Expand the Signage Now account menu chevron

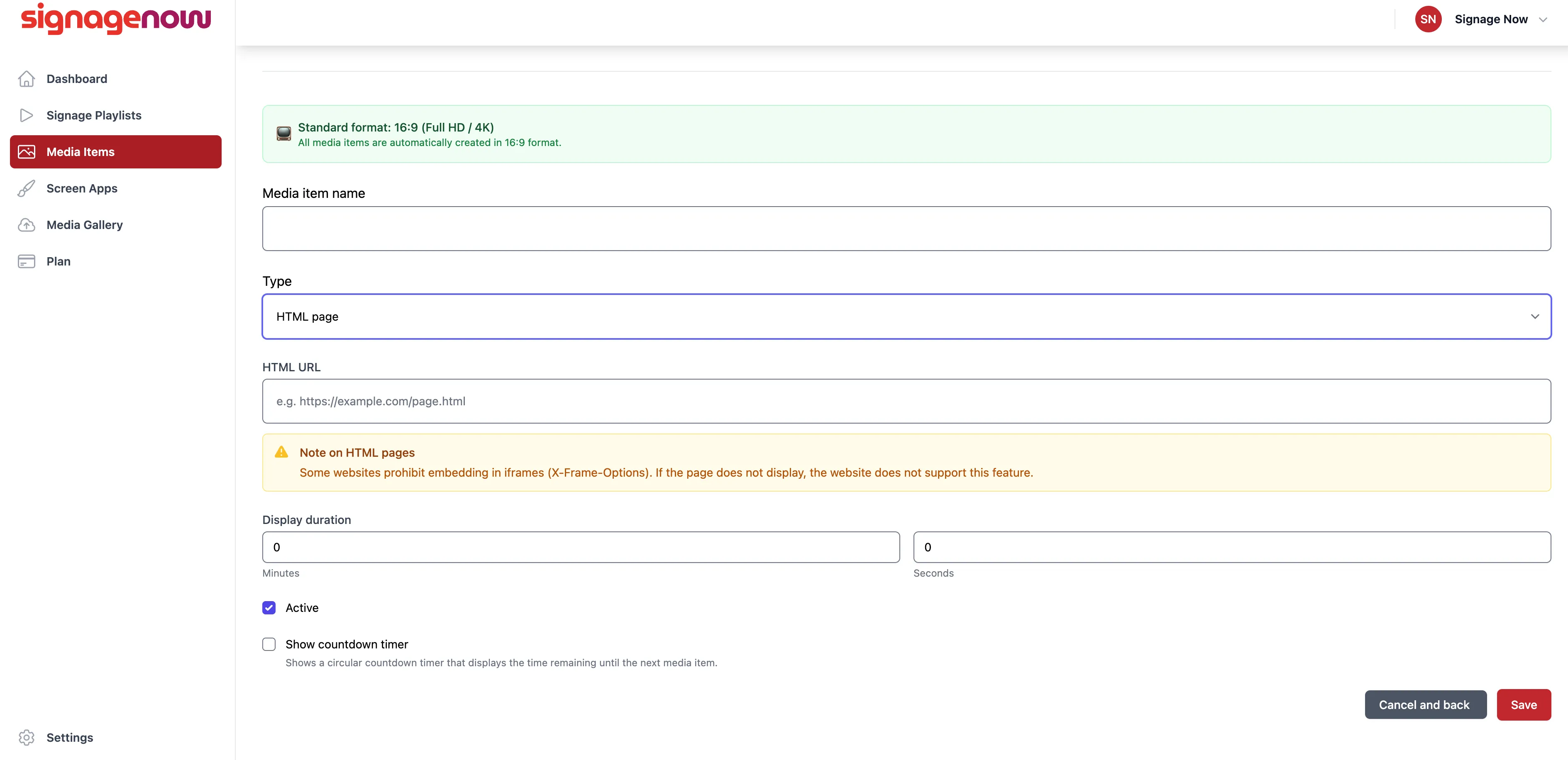1543,19
